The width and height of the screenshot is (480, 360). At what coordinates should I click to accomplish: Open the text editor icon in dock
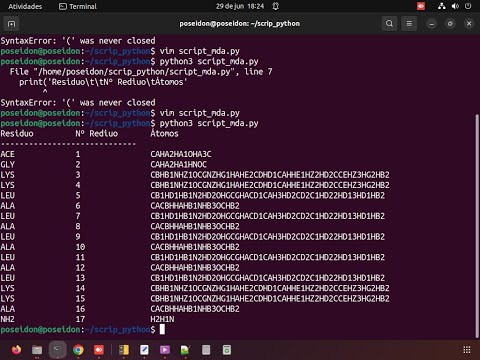pos(144,350)
